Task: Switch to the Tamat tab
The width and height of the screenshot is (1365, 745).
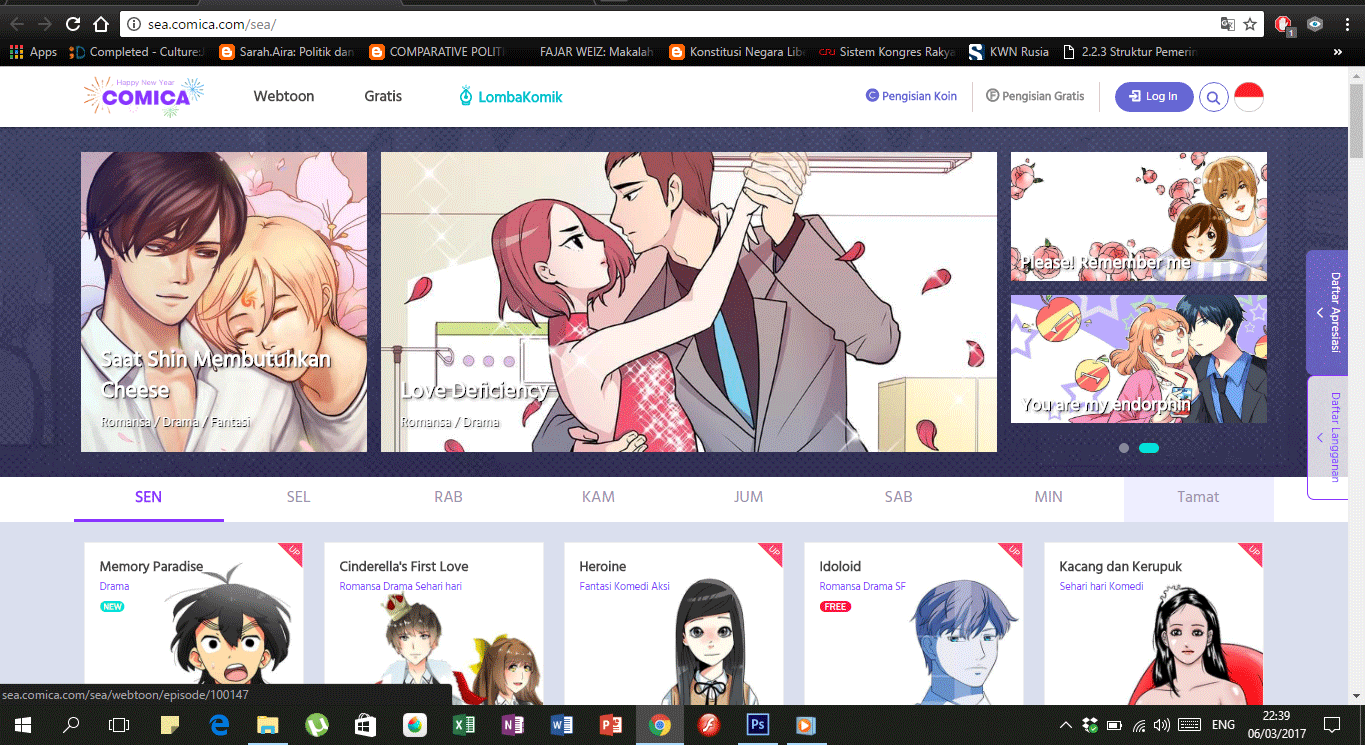Action: (x=1198, y=496)
